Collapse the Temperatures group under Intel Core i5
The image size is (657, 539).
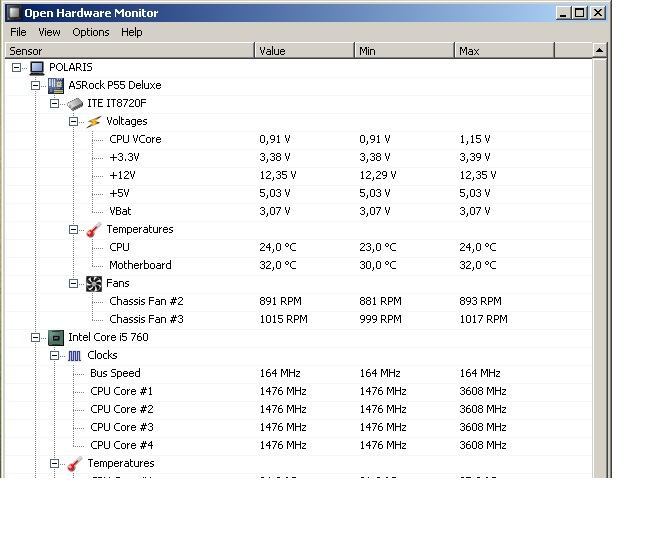pyautogui.click(x=54, y=464)
